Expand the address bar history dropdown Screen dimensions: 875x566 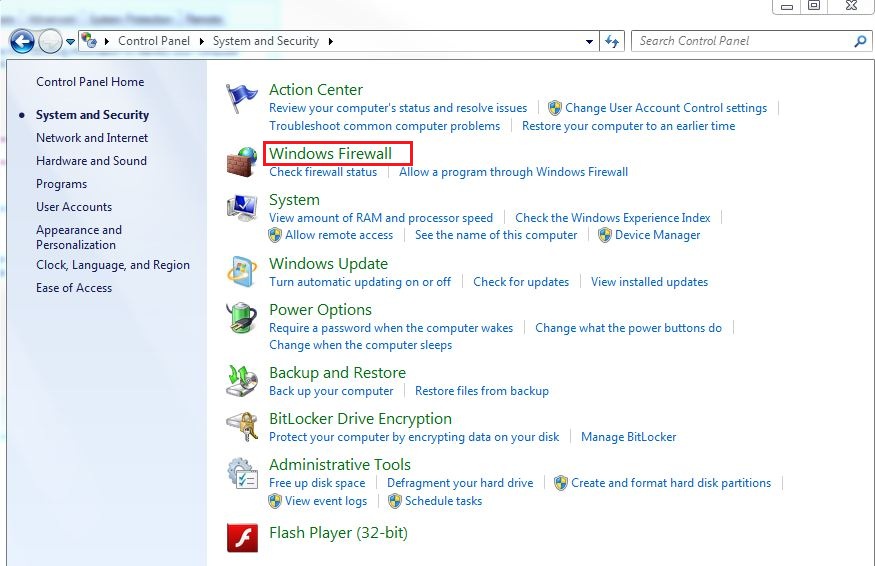point(589,41)
